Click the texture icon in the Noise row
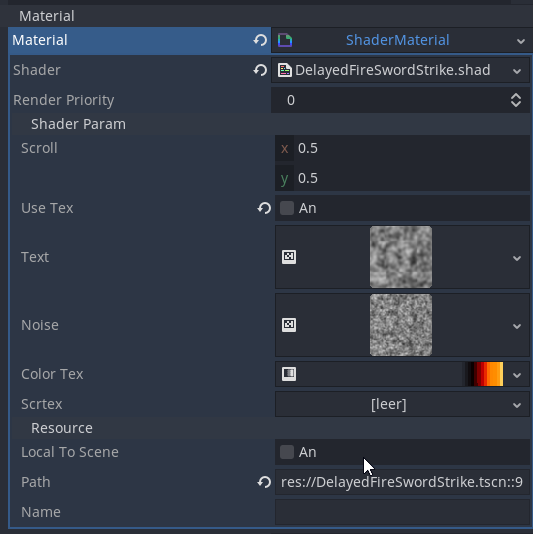 click(x=289, y=325)
